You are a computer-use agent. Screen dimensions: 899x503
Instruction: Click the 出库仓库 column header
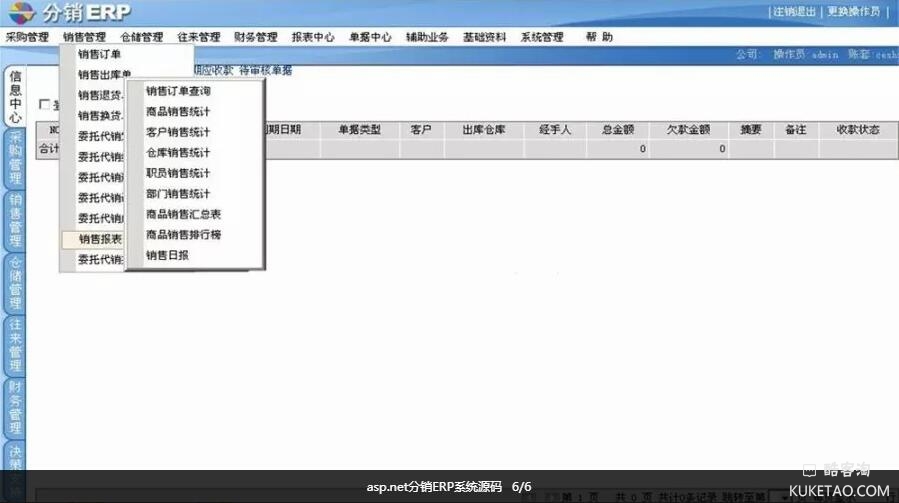coord(483,130)
